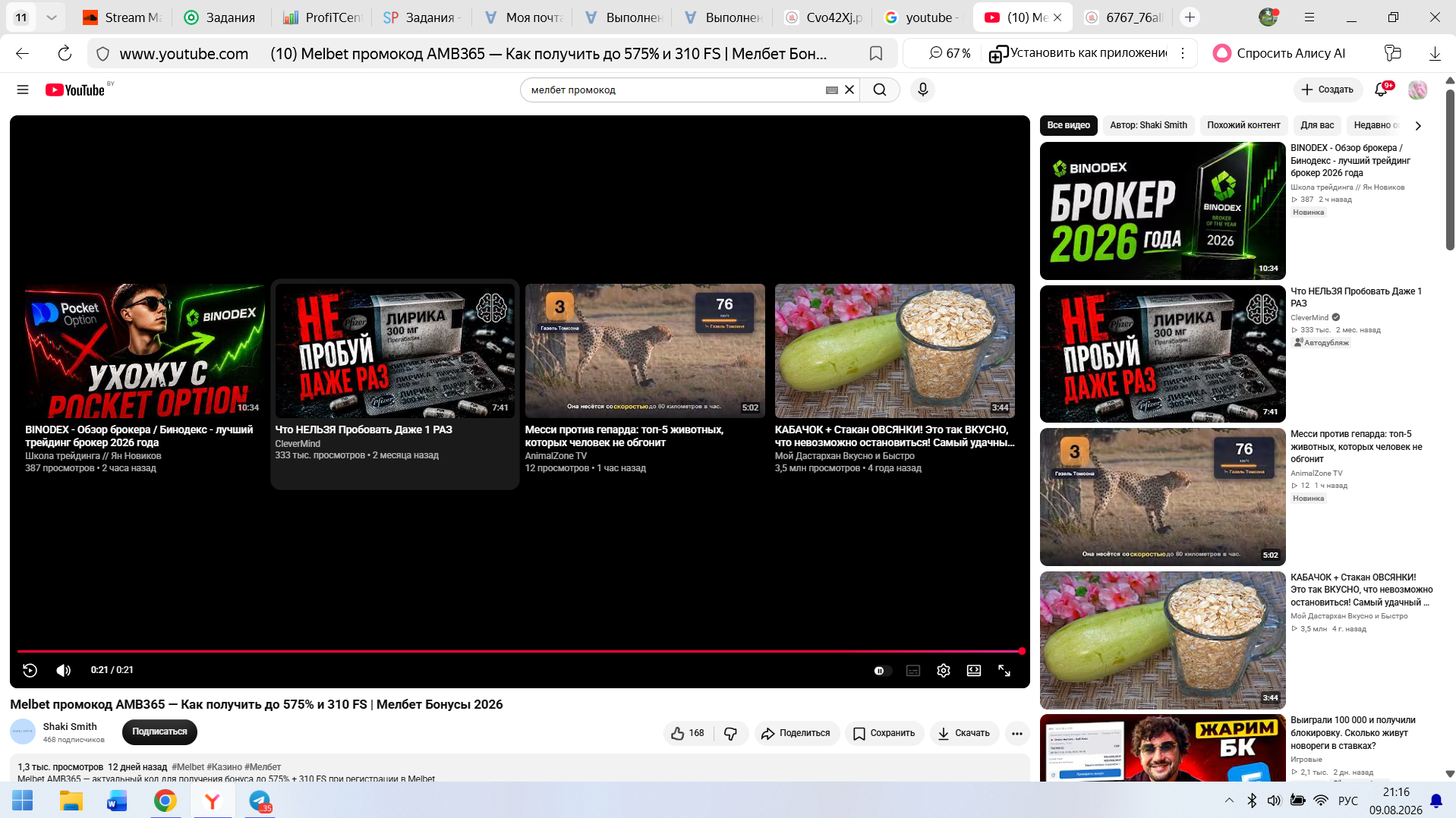
Task: Enter full screen video mode
Action: [1004, 671]
